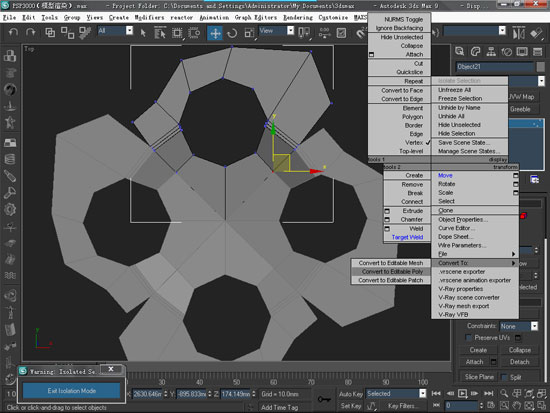This screenshot has height=413, width=550.
Task: Click the Z coordinate value field
Action: pos(236,394)
